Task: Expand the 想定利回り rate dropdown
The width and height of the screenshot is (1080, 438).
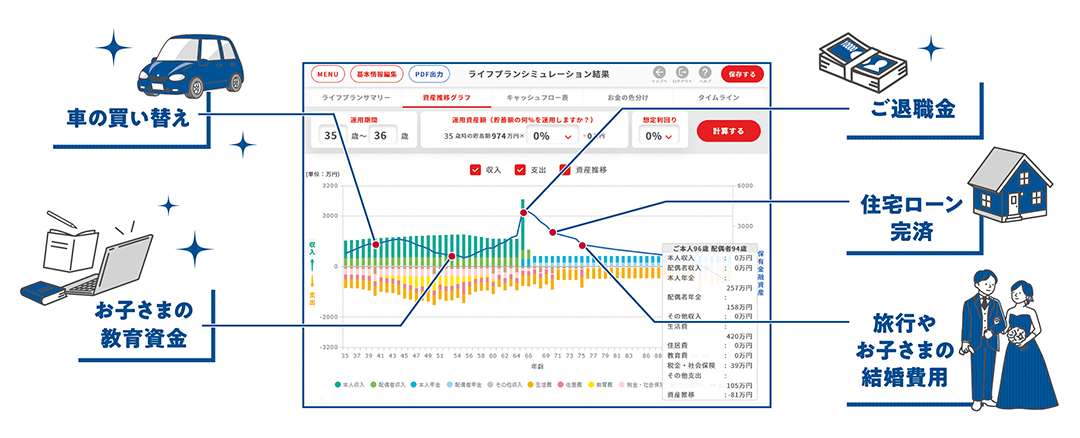Action: coord(658,136)
